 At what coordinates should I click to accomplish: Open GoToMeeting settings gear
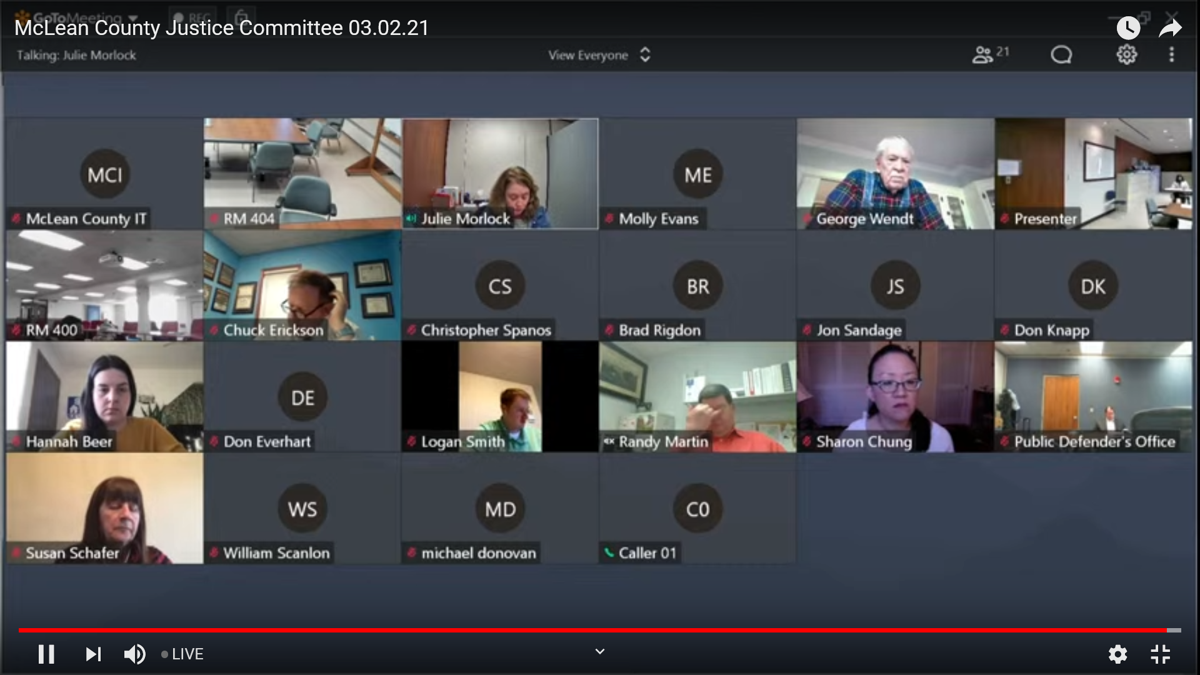click(1126, 55)
